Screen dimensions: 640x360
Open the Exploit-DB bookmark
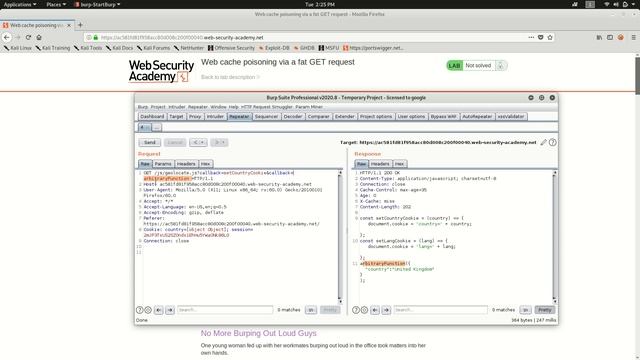[274, 48]
